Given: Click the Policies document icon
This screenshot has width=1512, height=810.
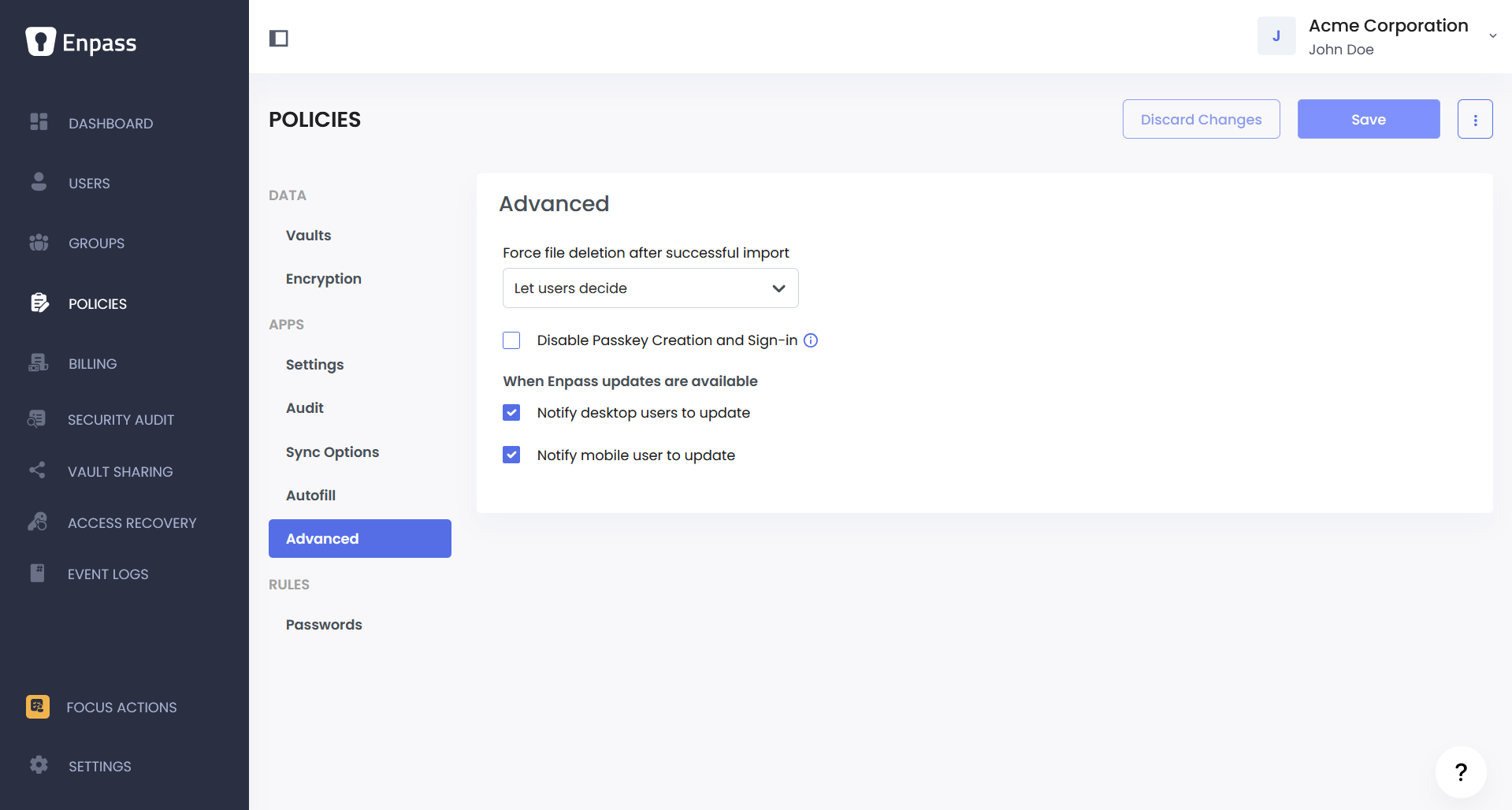Looking at the screenshot, I should [x=39, y=303].
